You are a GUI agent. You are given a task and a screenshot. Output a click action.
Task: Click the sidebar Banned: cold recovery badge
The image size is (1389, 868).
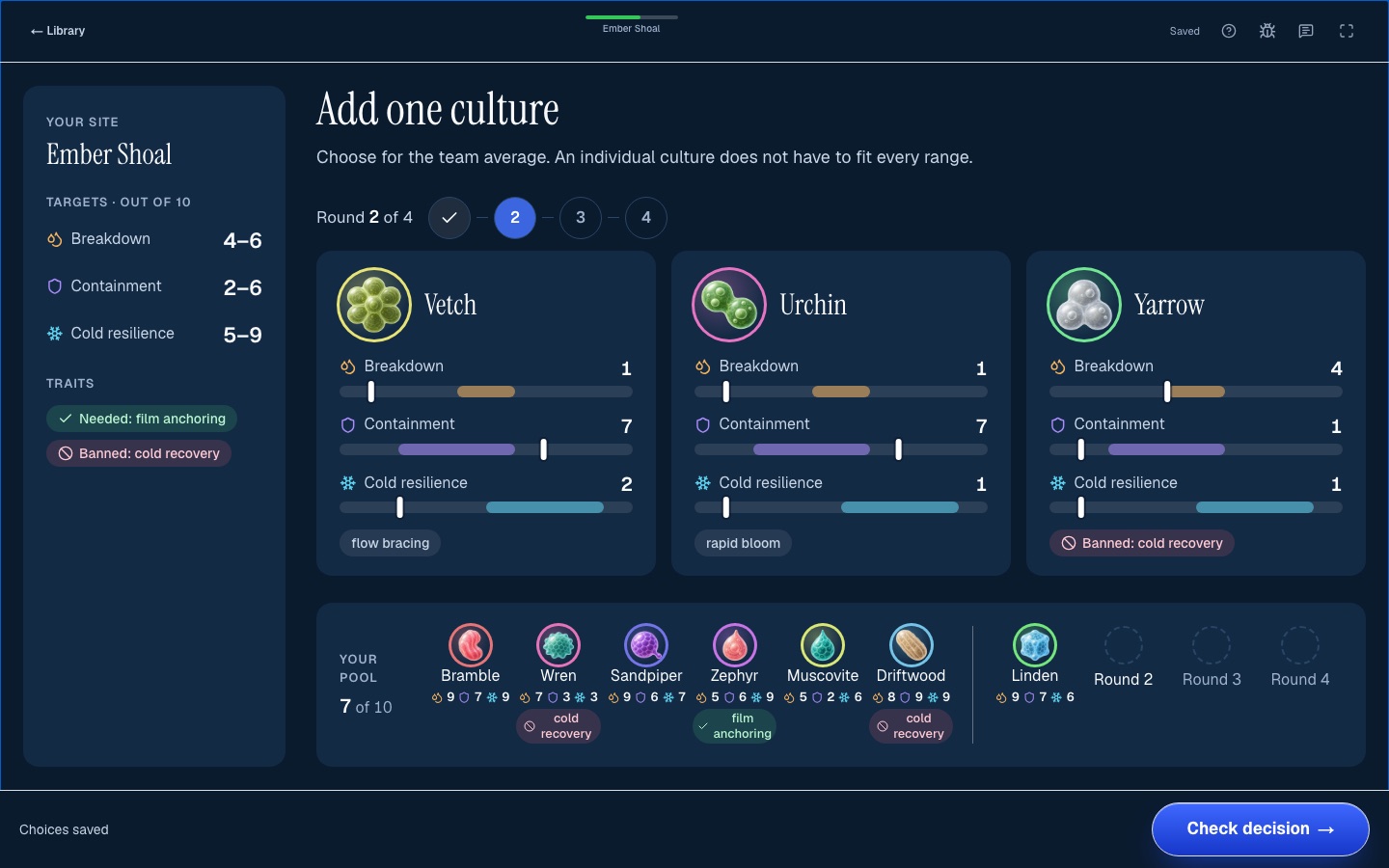click(139, 453)
